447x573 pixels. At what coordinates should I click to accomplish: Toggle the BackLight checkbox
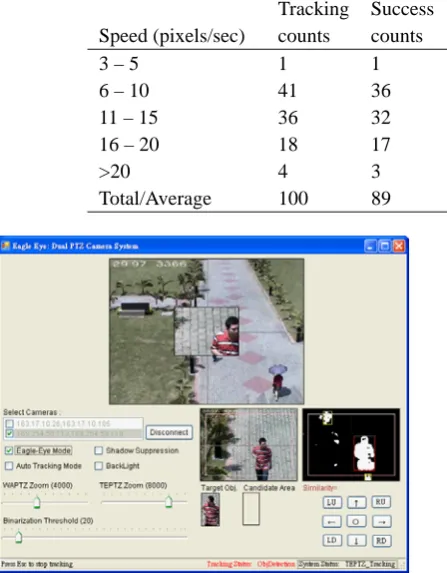[98, 466]
